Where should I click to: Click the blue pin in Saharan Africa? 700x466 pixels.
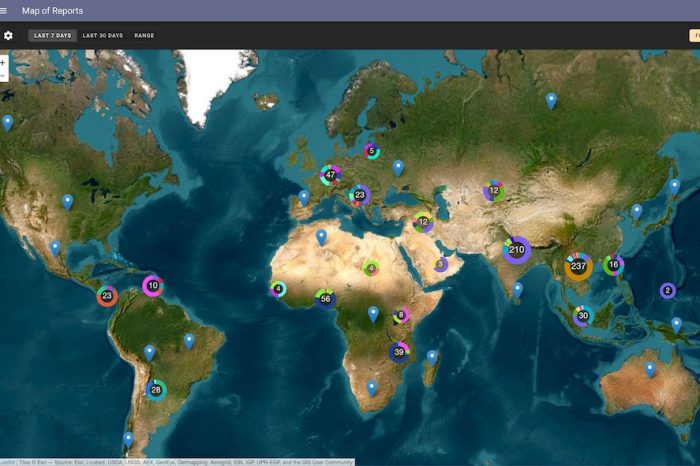click(321, 237)
